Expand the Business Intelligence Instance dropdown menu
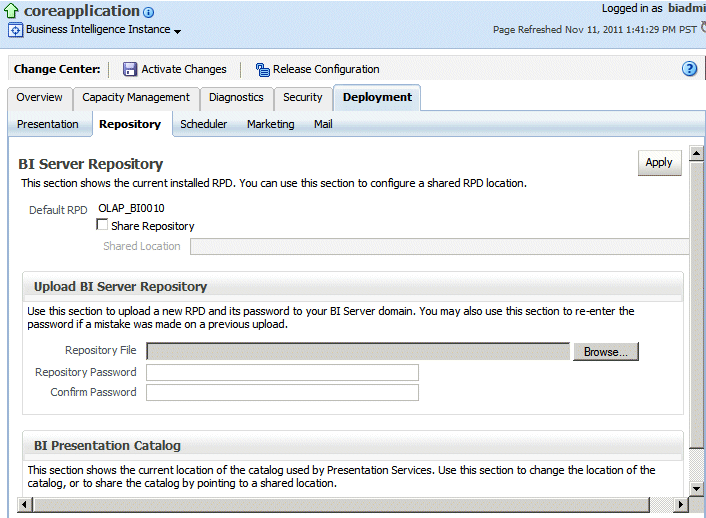 tap(178, 32)
